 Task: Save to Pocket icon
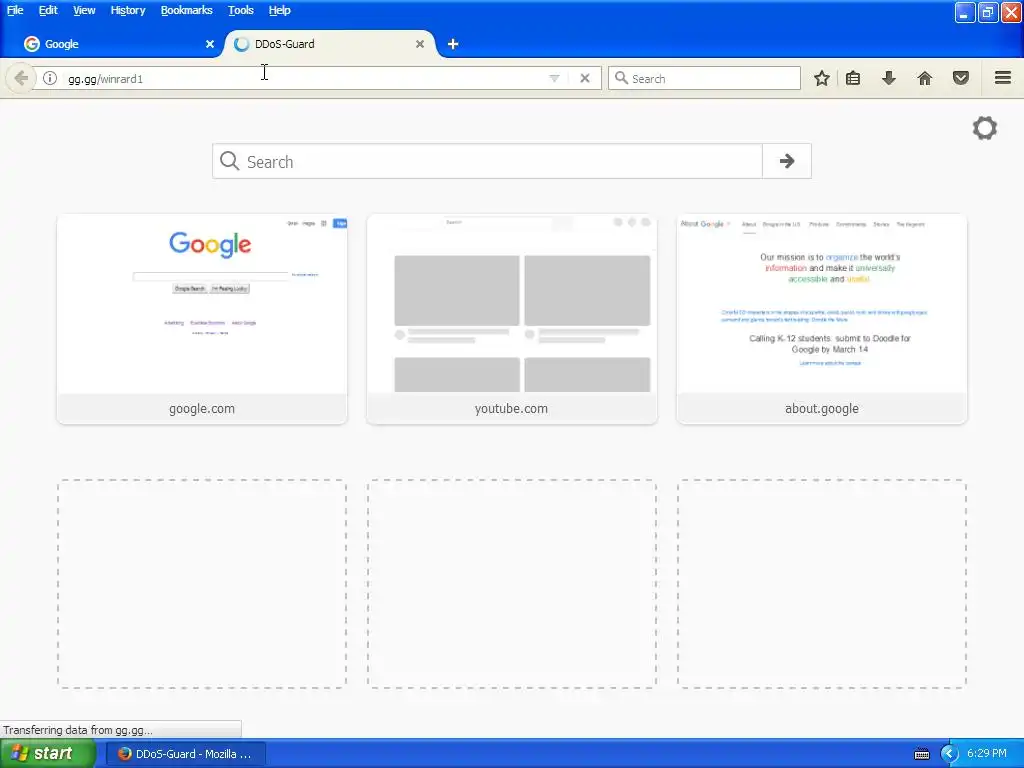coord(961,78)
